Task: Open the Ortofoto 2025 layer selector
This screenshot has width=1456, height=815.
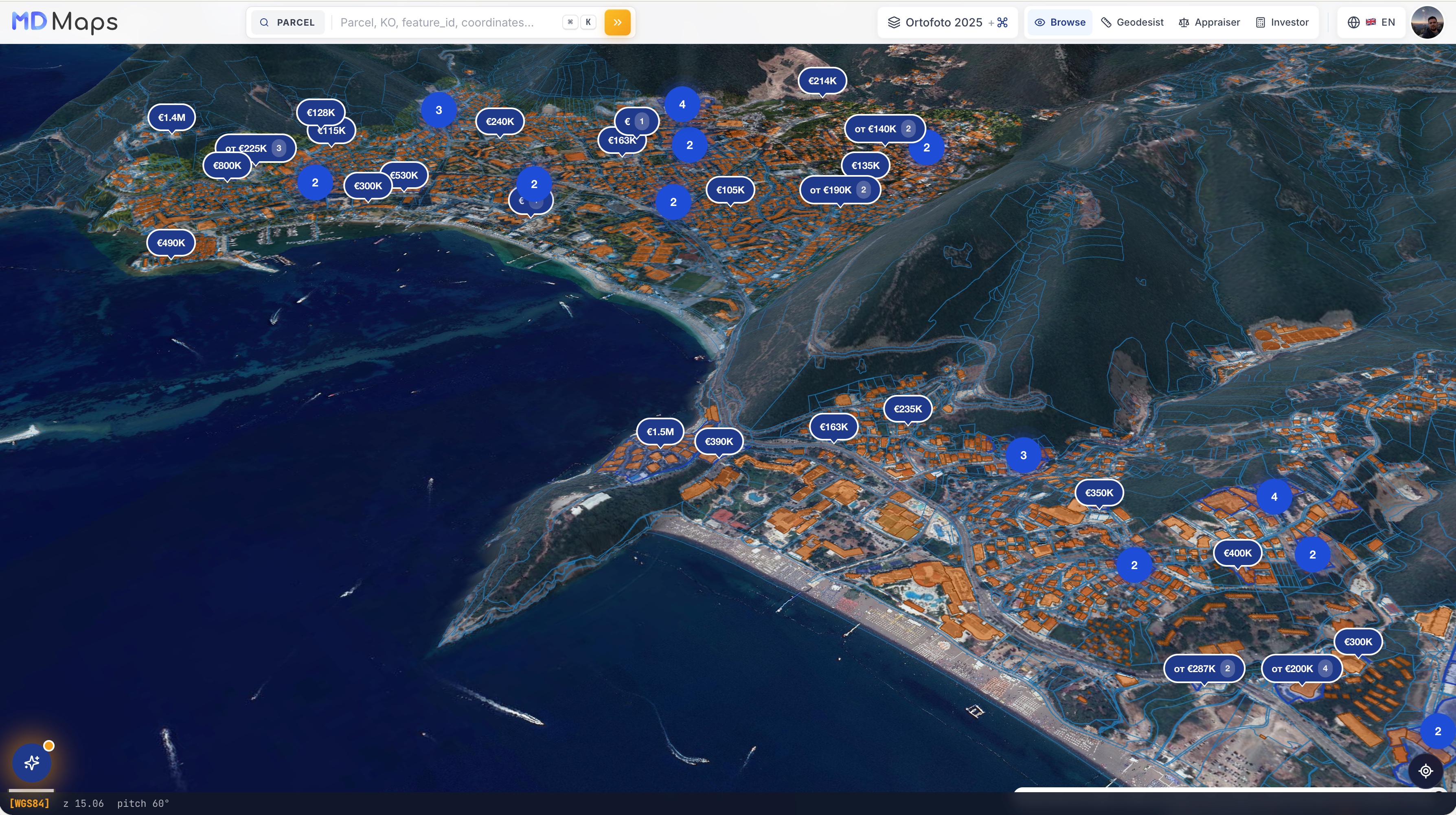Action: (x=948, y=23)
